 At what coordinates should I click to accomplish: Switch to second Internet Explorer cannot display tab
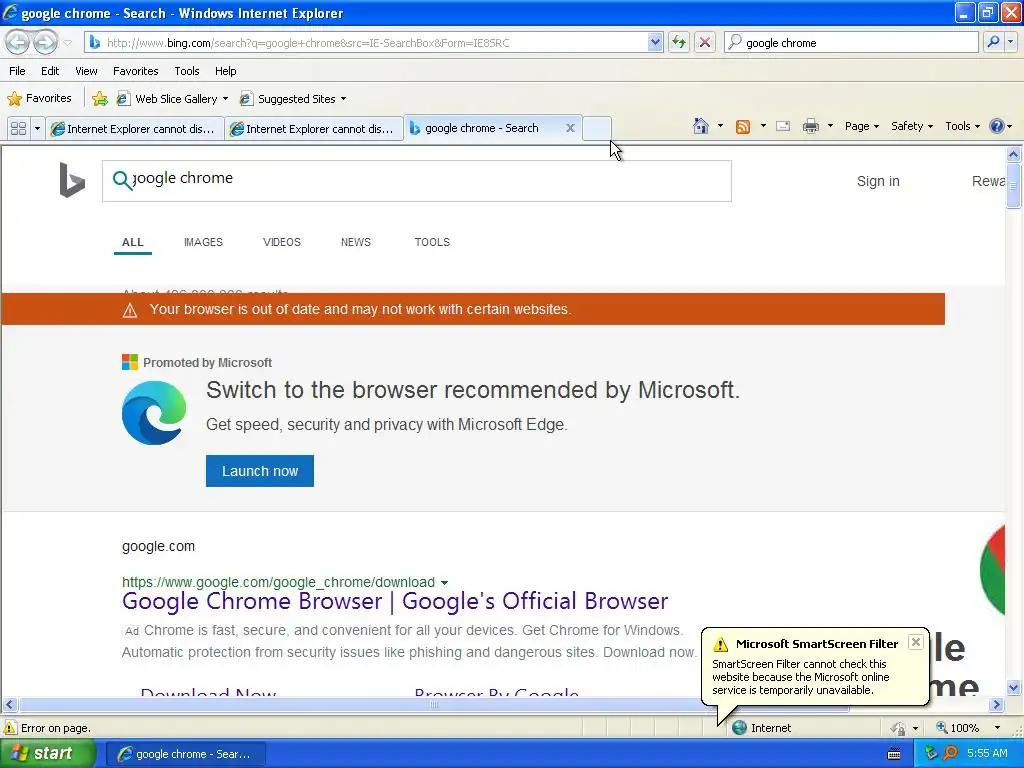click(x=314, y=129)
